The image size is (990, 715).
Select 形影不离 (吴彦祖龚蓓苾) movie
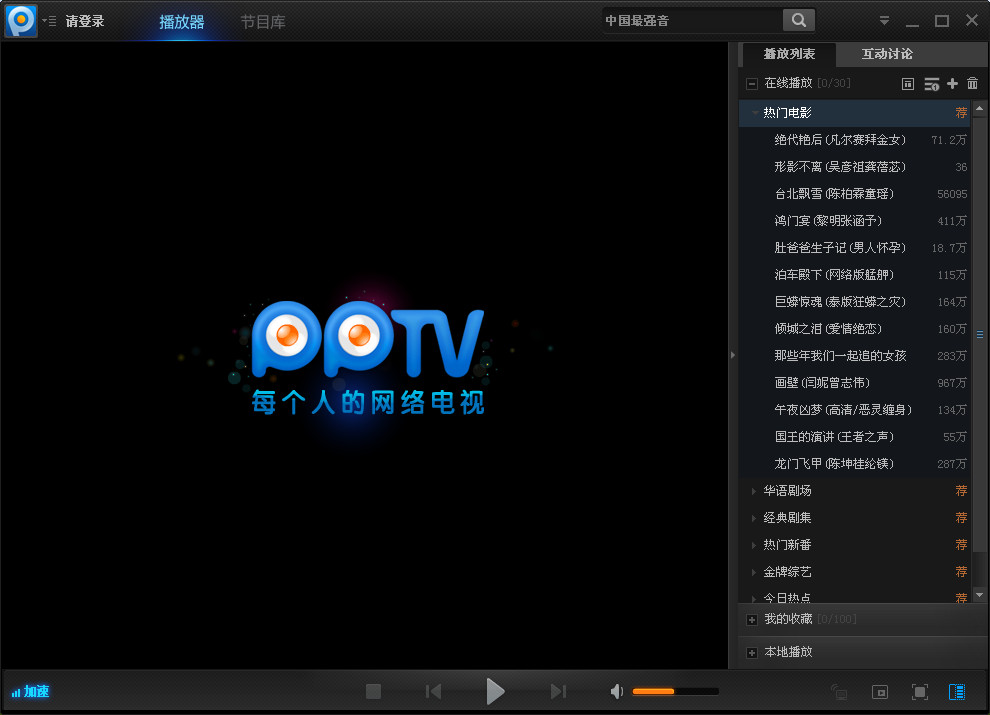click(x=856, y=167)
